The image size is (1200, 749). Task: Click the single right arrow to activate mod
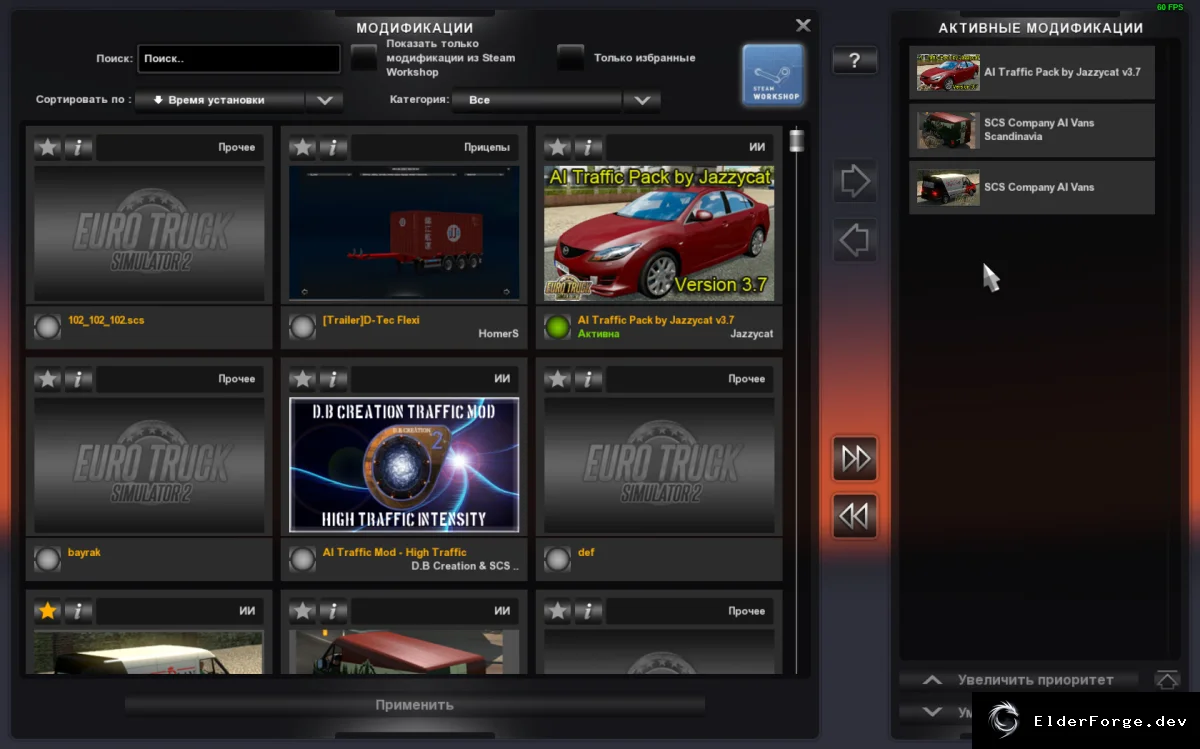pyautogui.click(x=855, y=181)
